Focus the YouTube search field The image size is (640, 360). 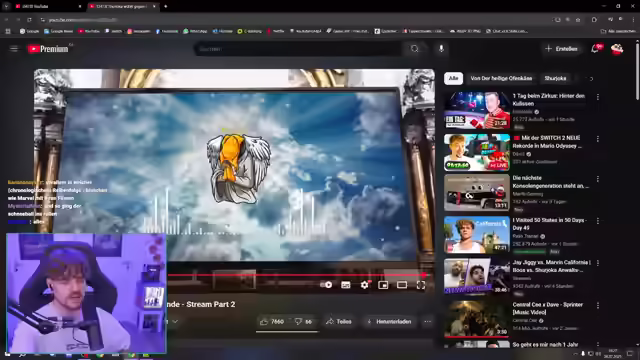pos(298,49)
